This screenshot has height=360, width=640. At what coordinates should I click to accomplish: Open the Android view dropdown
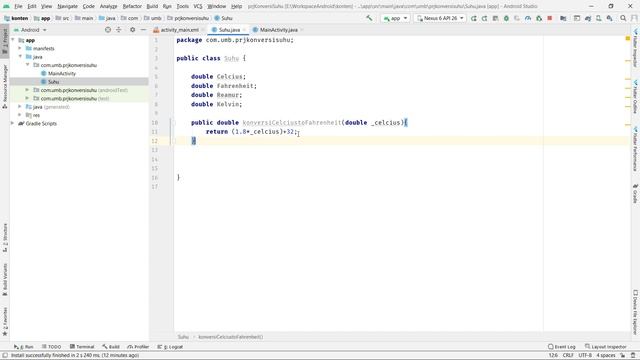pyautogui.click(x=31, y=30)
